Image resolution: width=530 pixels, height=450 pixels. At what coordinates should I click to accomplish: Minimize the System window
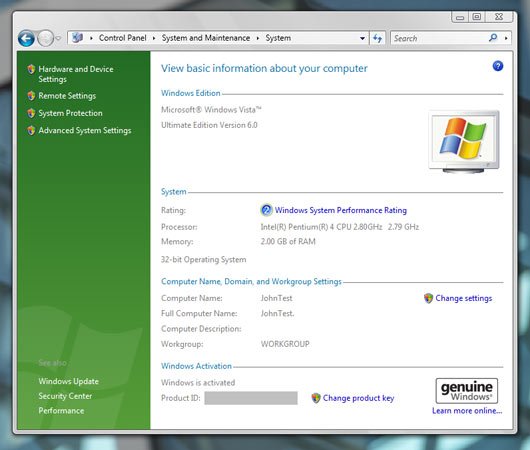(460, 17)
